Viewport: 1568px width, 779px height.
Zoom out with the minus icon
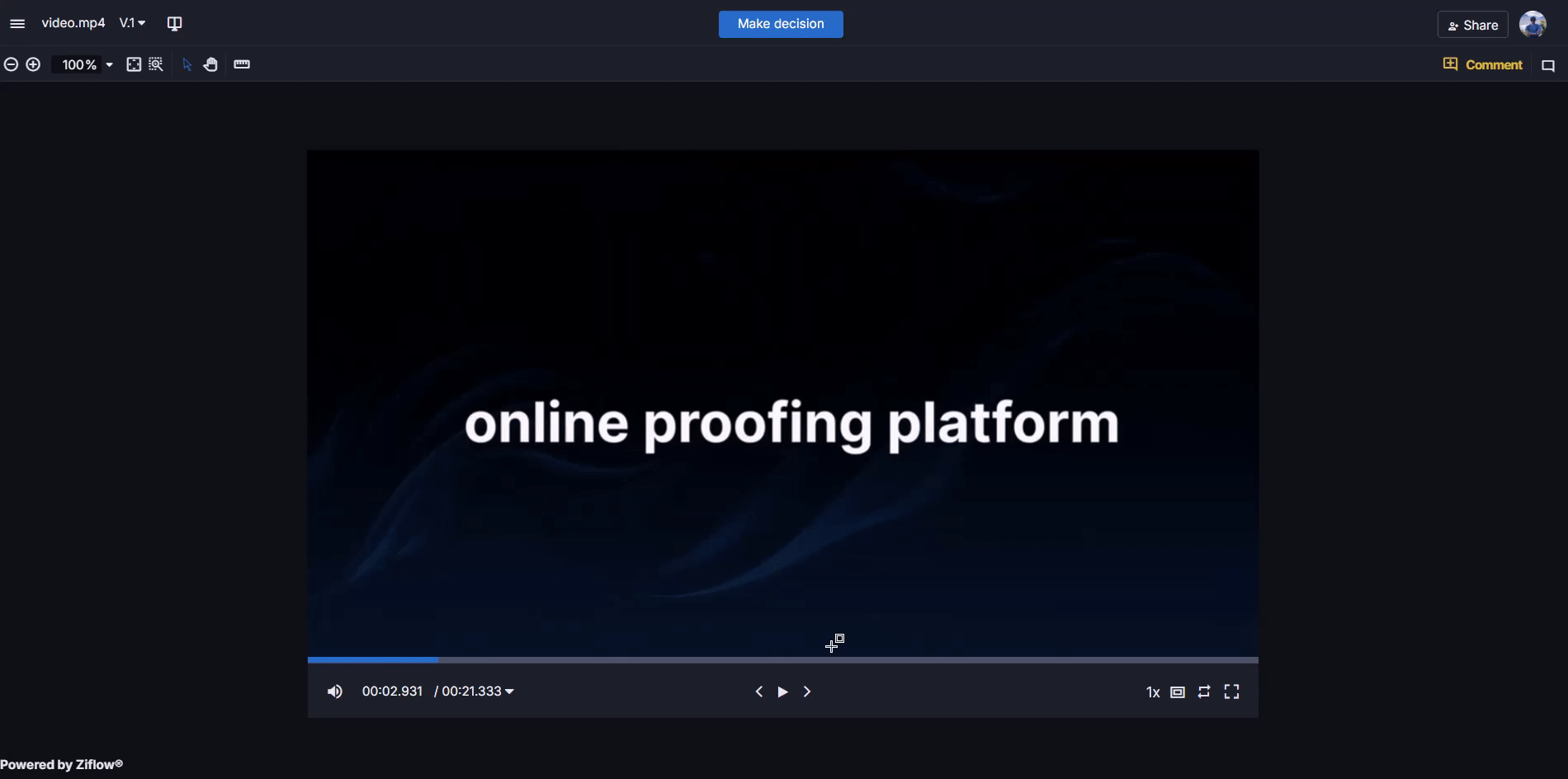11,64
